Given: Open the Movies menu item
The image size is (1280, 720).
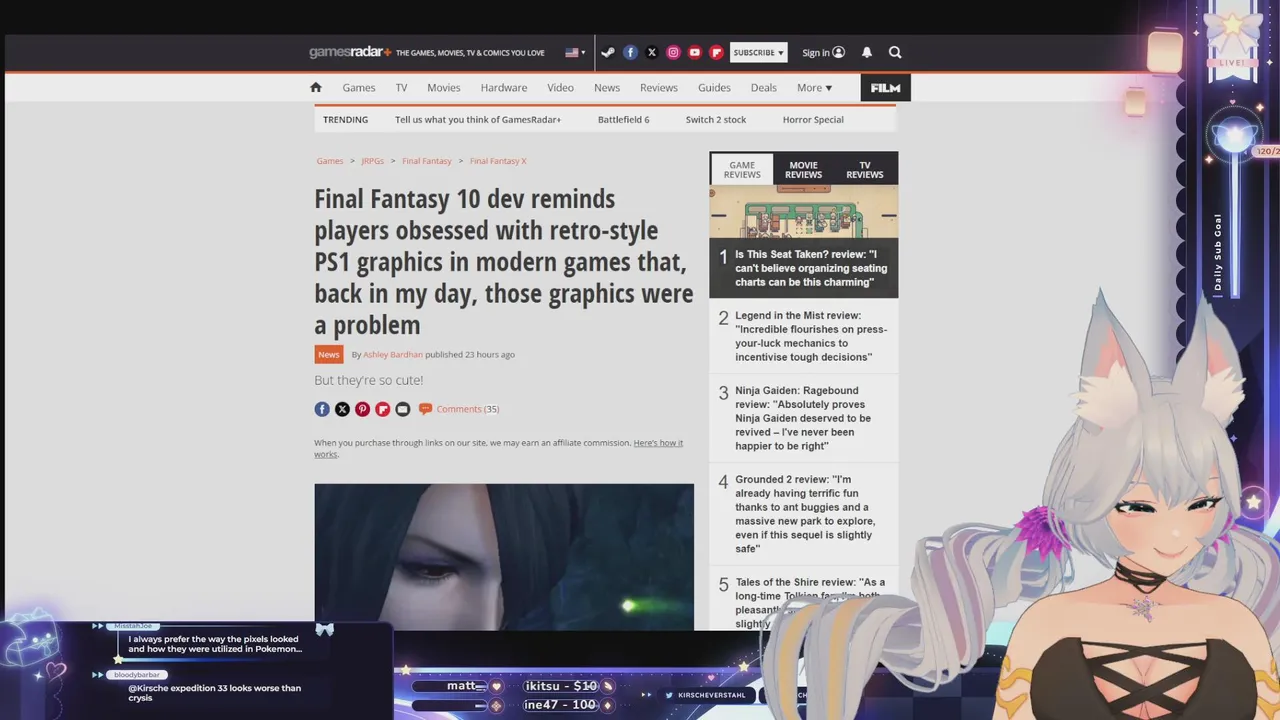Looking at the screenshot, I should click(444, 87).
